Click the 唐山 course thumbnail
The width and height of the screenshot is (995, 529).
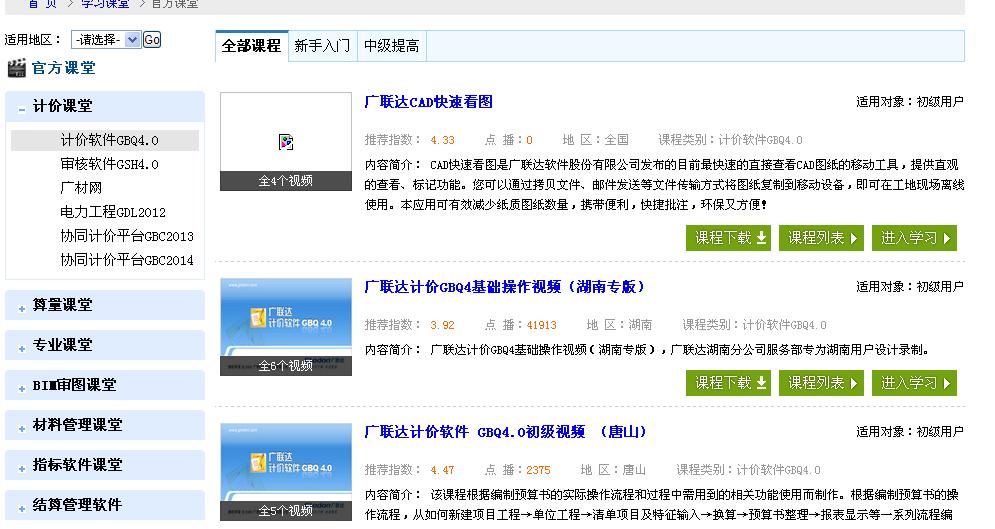[286, 472]
